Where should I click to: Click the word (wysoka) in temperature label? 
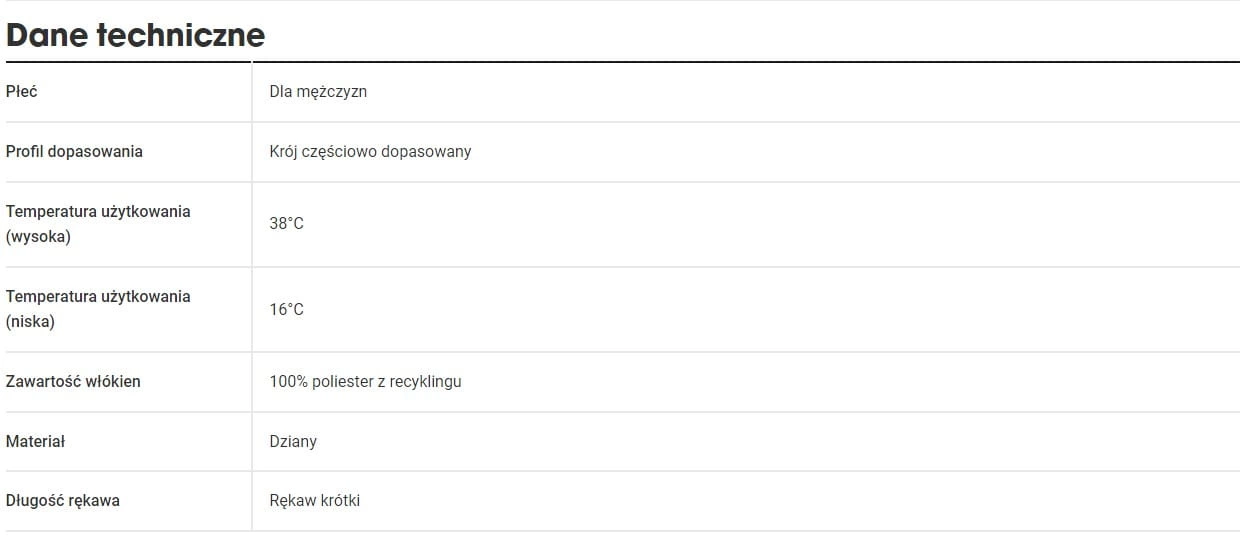pos(38,237)
